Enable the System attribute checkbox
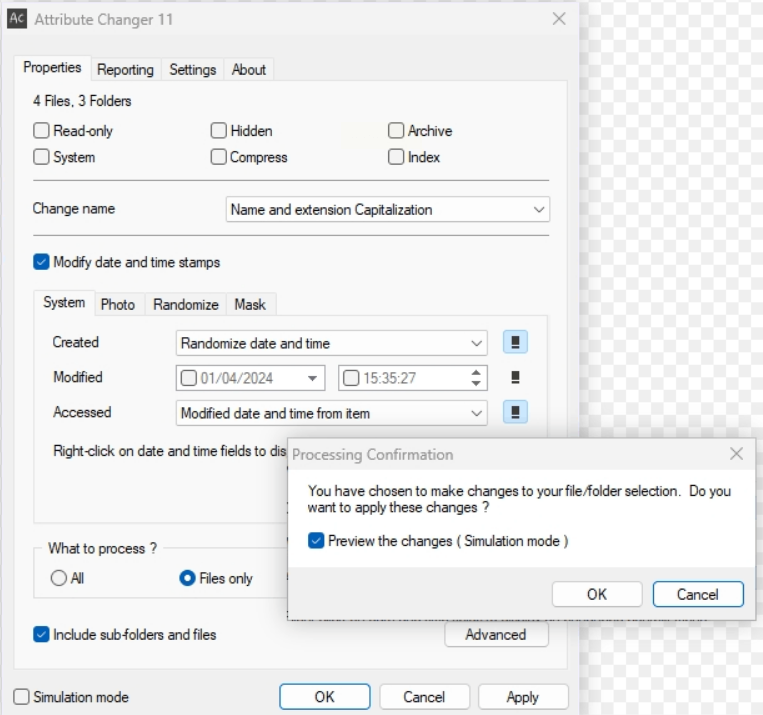 pos(41,157)
